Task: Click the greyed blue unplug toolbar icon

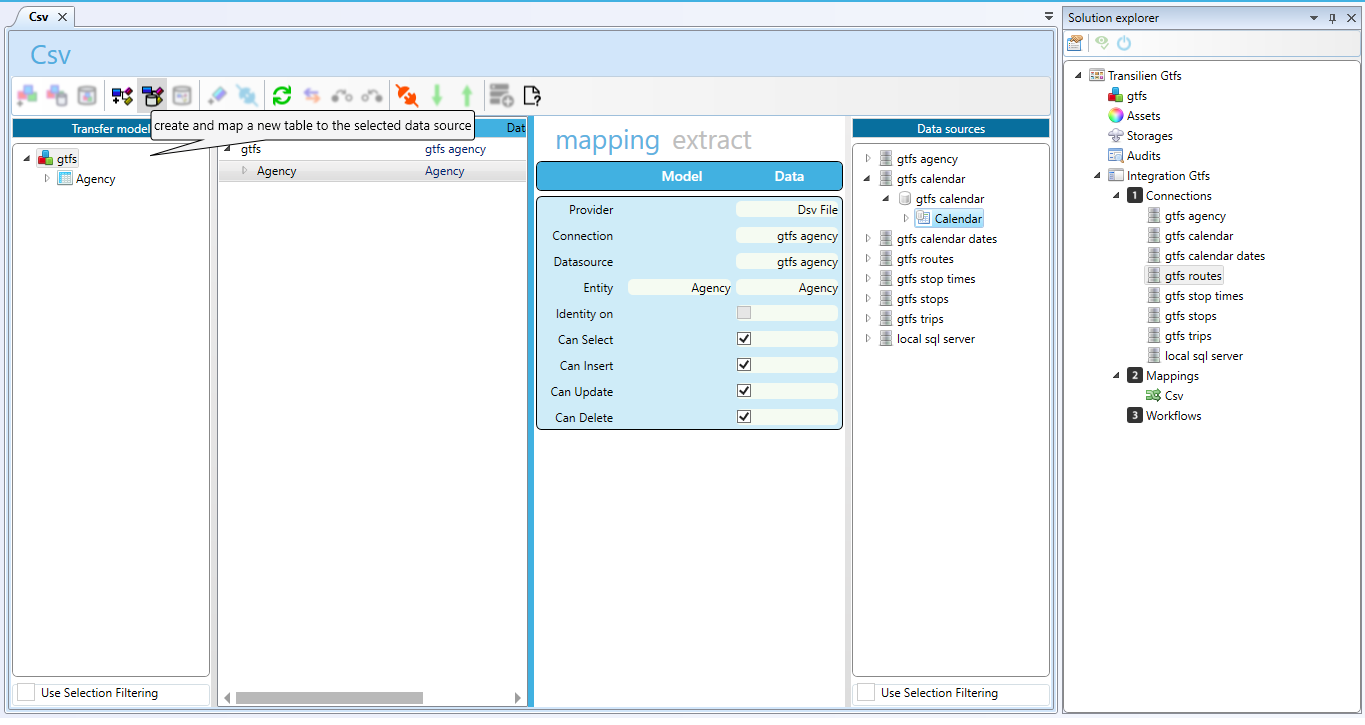Action: 246,95
